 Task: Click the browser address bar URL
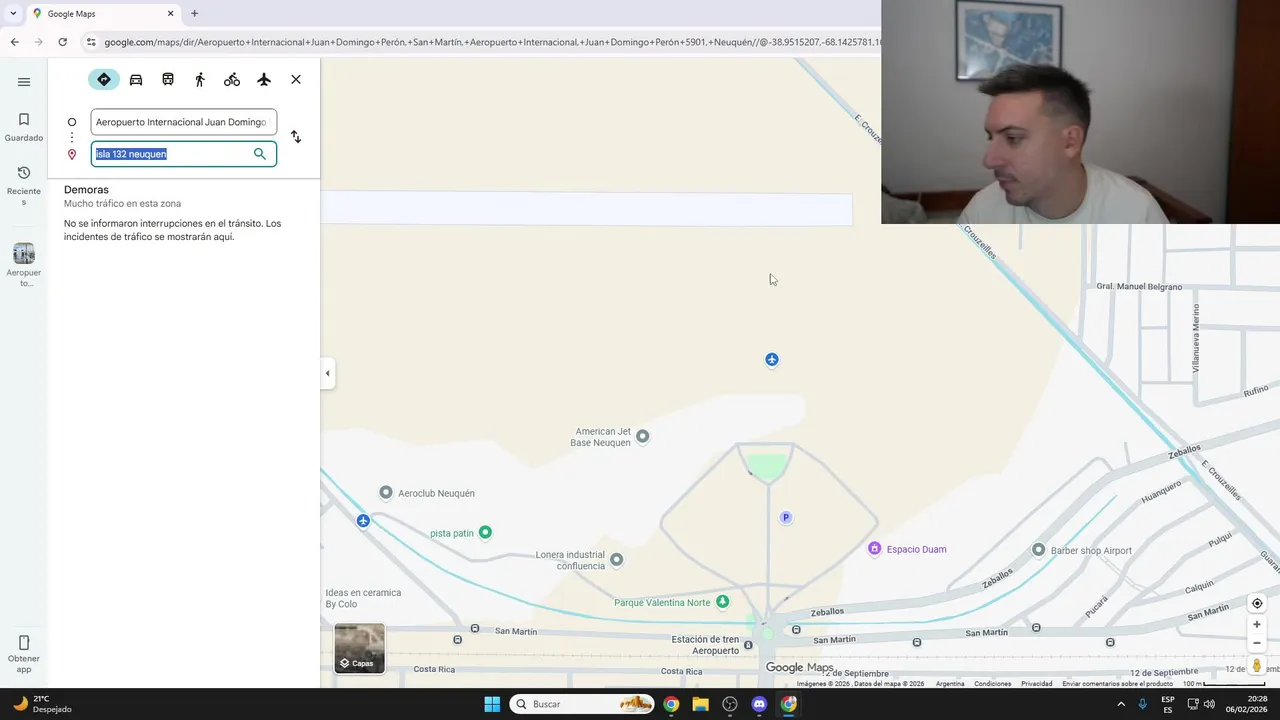[490, 42]
